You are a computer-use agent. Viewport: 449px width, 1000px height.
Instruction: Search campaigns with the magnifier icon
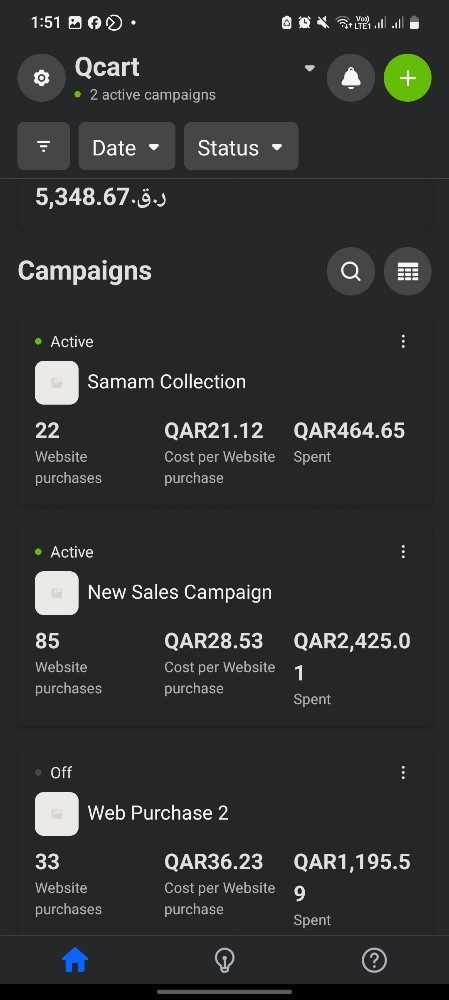351,272
